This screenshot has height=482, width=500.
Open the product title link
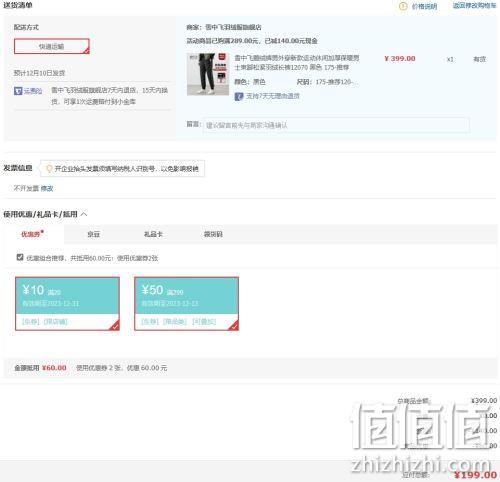[297, 63]
